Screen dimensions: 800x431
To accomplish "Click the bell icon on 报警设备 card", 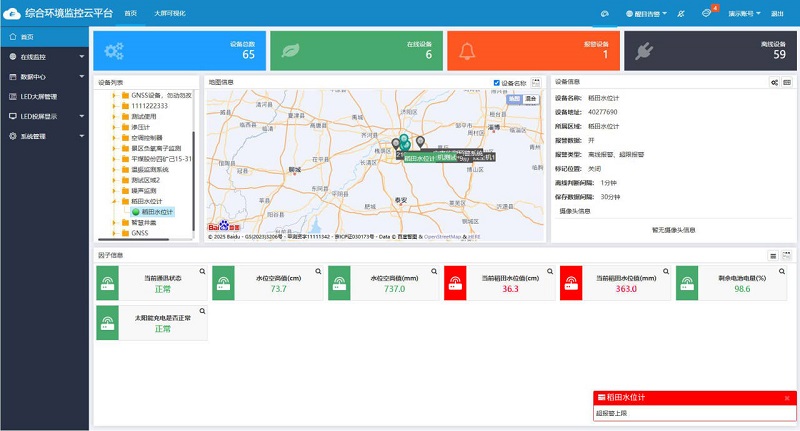I will [x=468, y=51].
